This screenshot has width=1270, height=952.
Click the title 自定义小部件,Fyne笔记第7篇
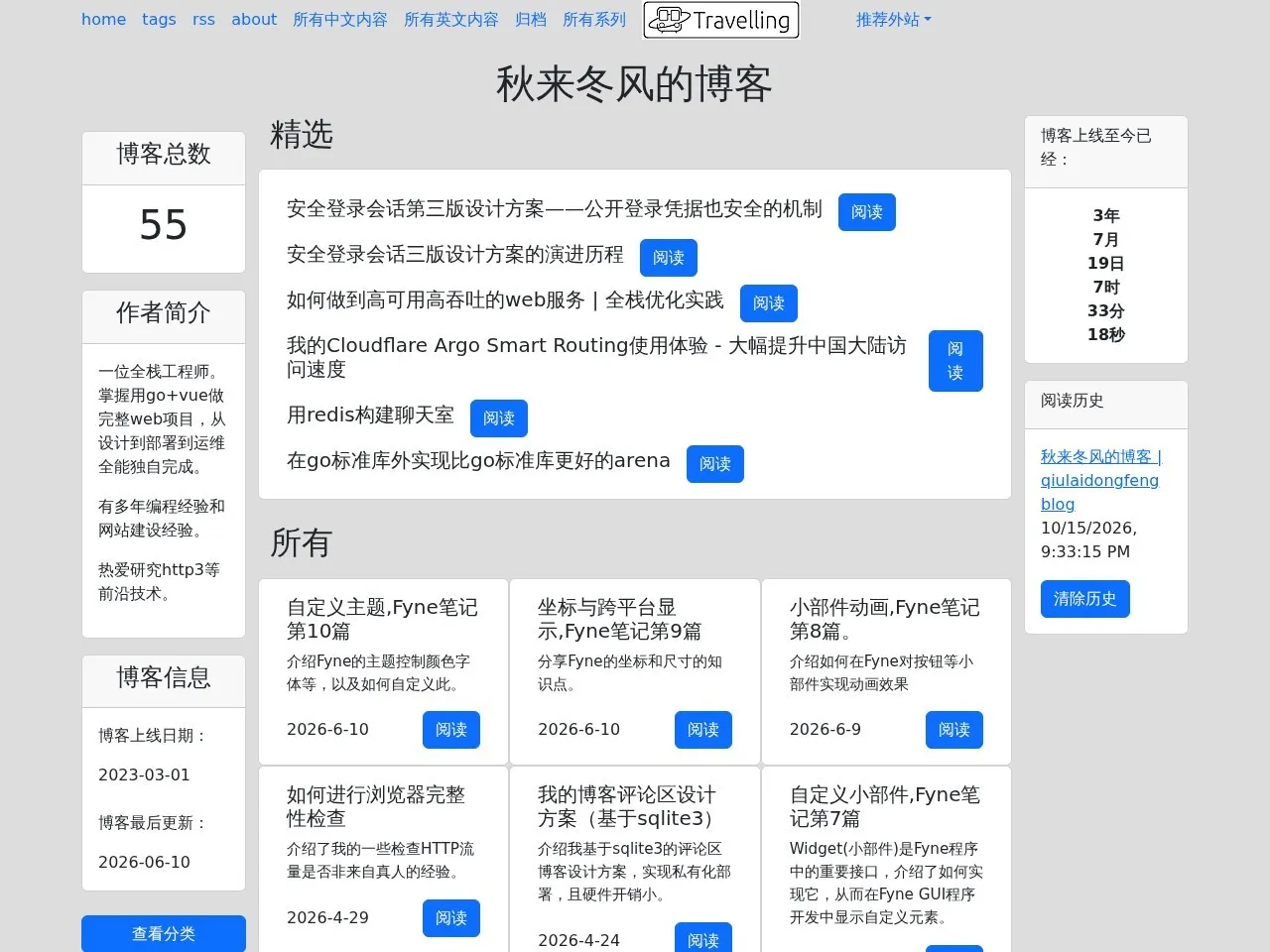pyautogui.click(x=885, y=806)
